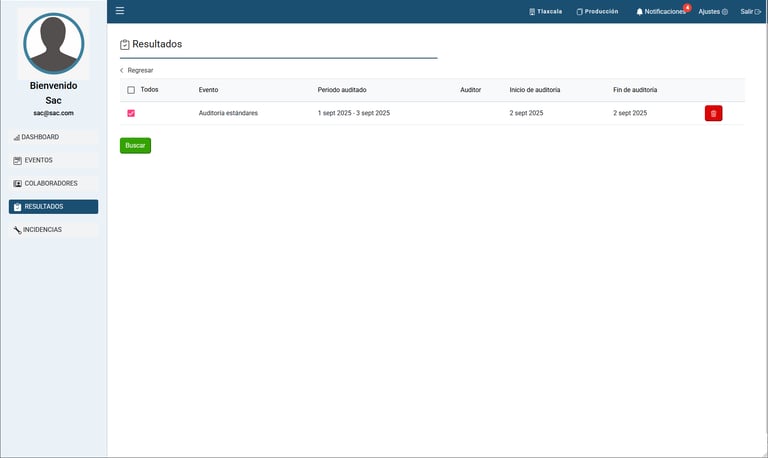Image resolution: width=768 pixels, height=458 pixels.
Task: Click the green Buscar button
Action: pyautogui.click(x=135, y=145)
